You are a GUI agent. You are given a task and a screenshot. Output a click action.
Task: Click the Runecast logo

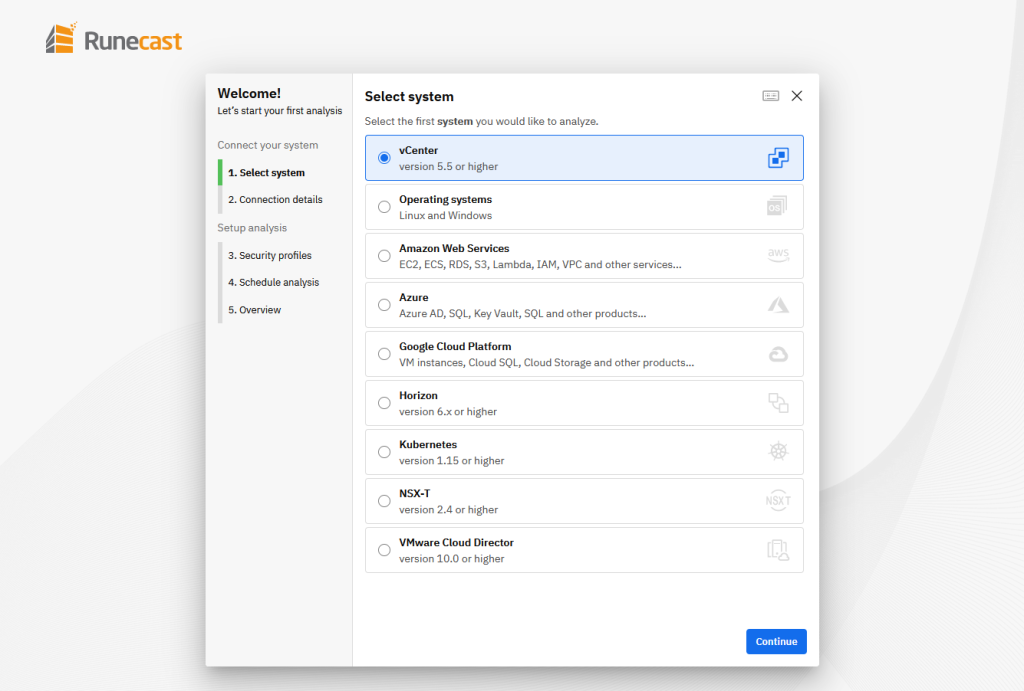point(114,39)
